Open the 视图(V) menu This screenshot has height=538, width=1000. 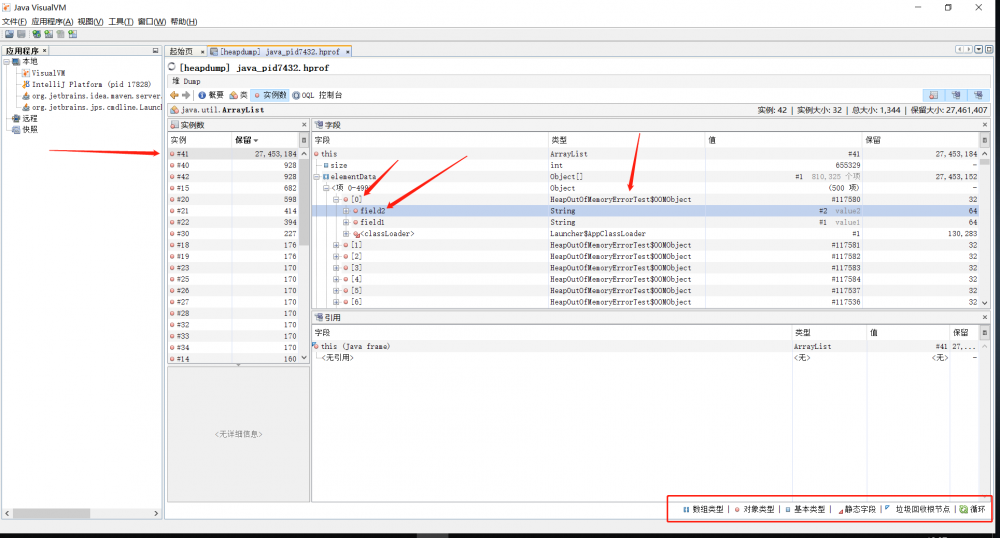[91, 22]
